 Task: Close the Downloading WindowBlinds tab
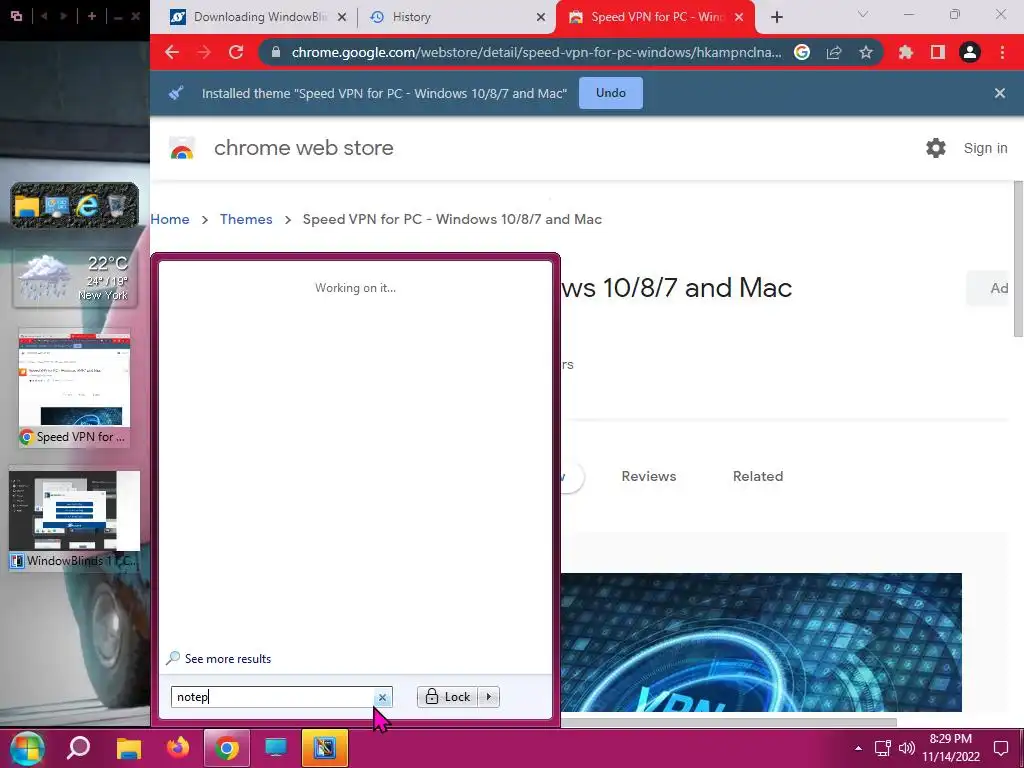pyautogui.click(x=342, y=18)
